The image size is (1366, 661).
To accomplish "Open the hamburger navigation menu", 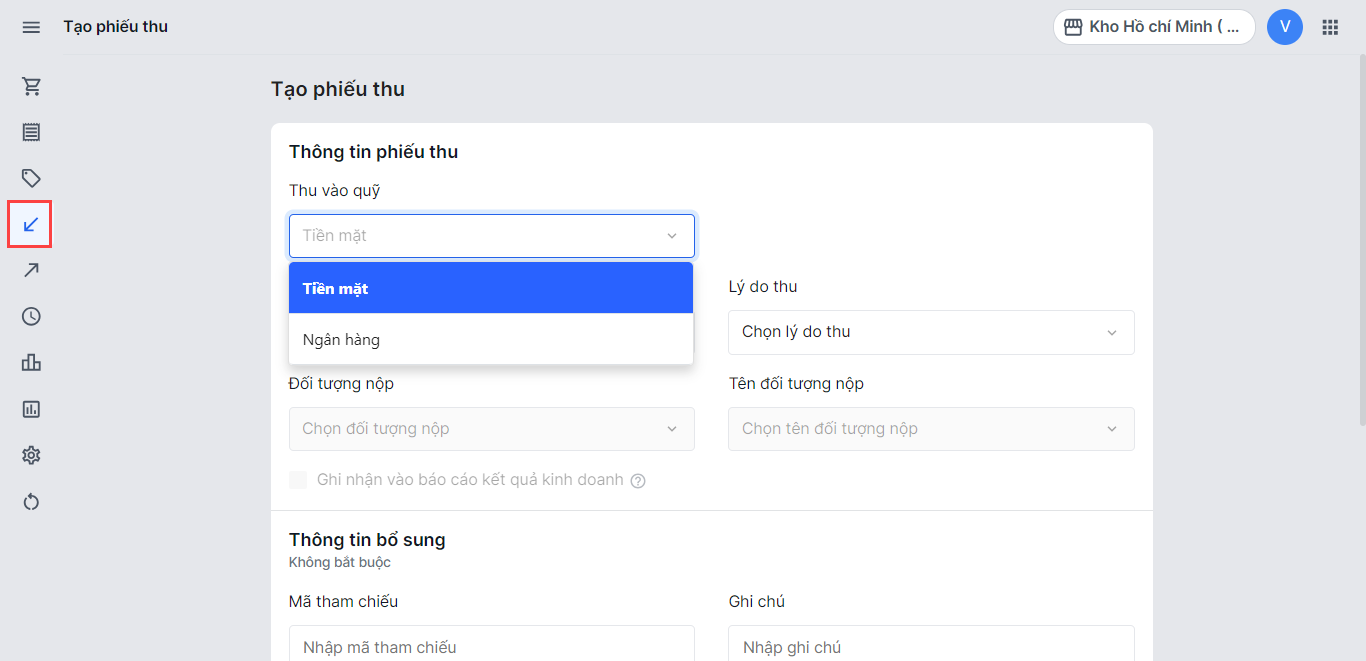I will click(x=31, y=27).
